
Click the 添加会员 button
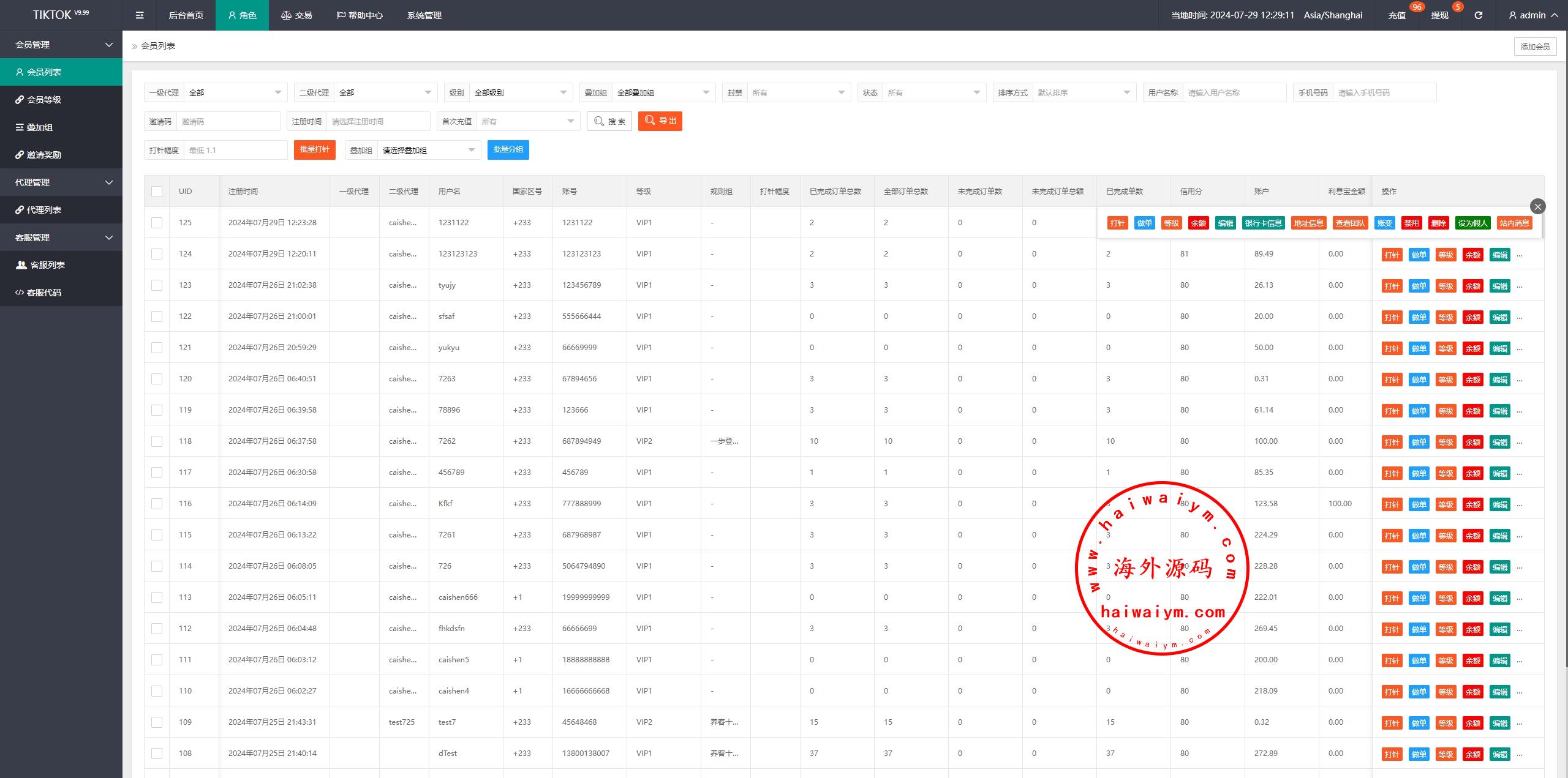click(1535, 47)
